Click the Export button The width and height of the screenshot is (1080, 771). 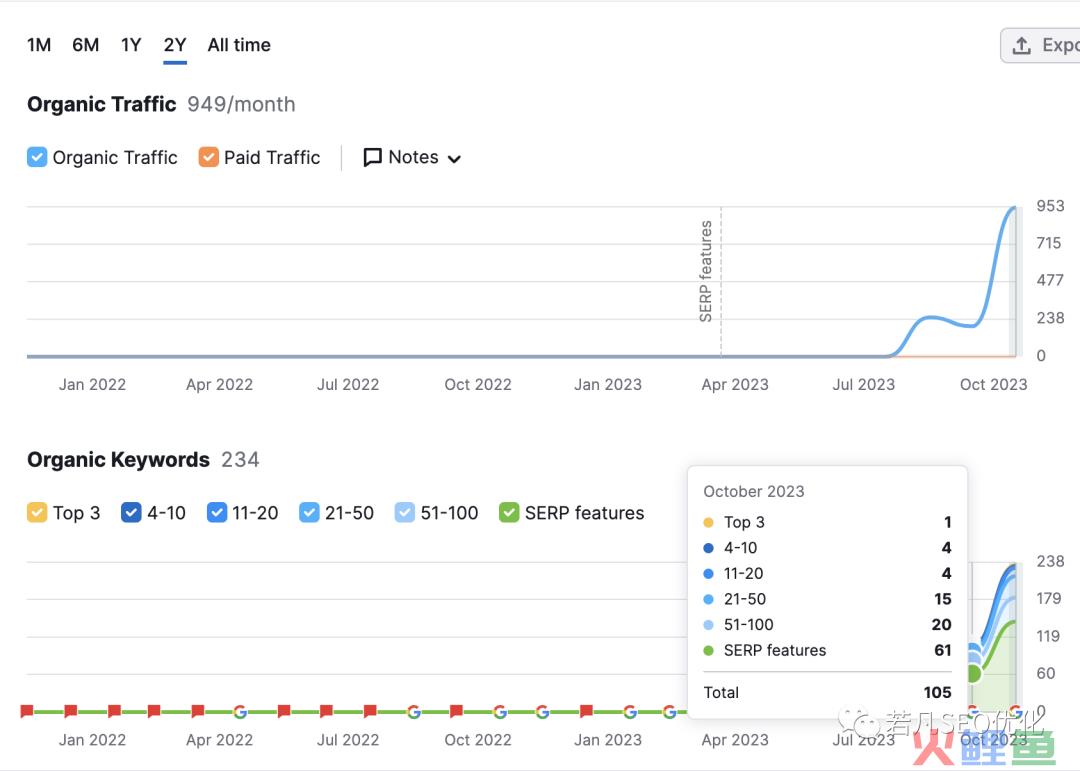click(1041, 45)
